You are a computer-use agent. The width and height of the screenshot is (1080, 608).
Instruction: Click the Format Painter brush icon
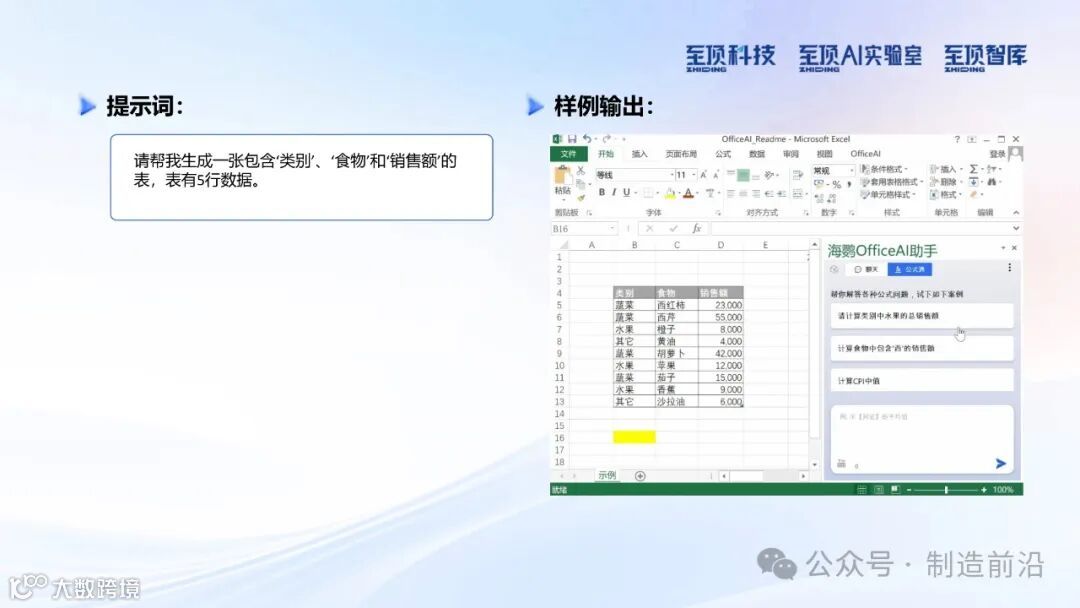click(x=581, y=198)
